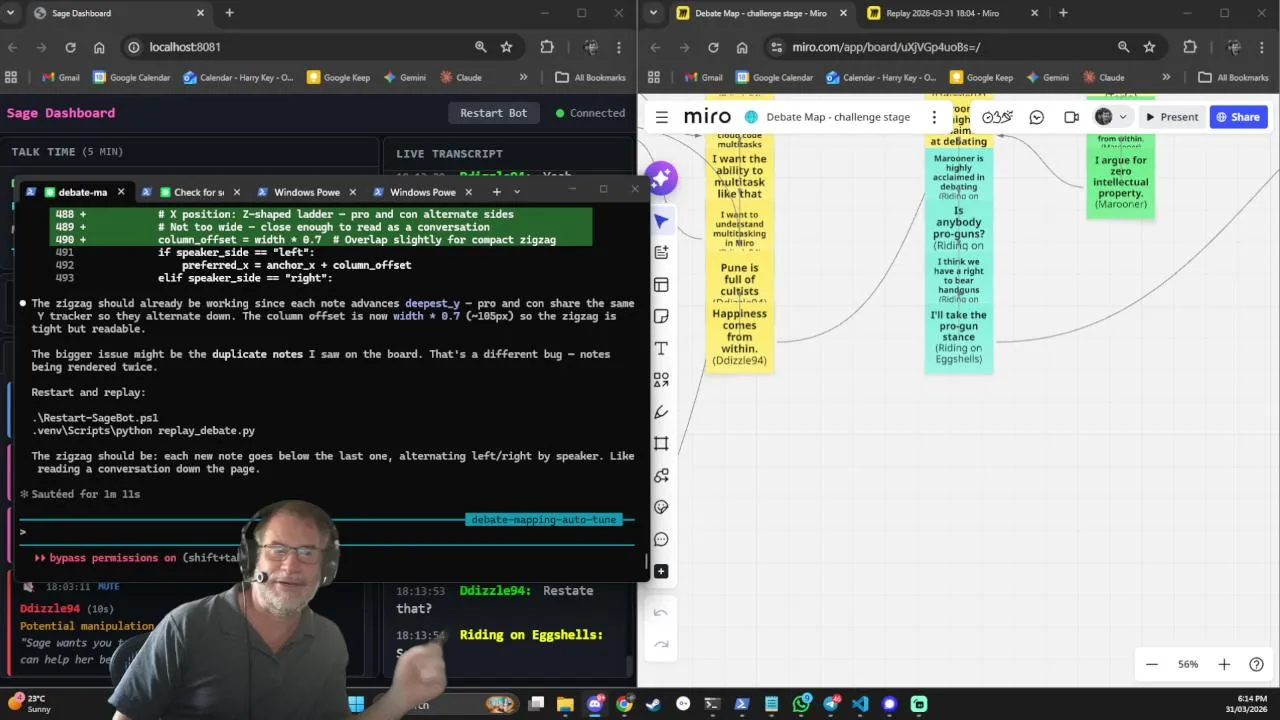
Task: Click the terminal command prompt input line
Action: pos(326,532)
